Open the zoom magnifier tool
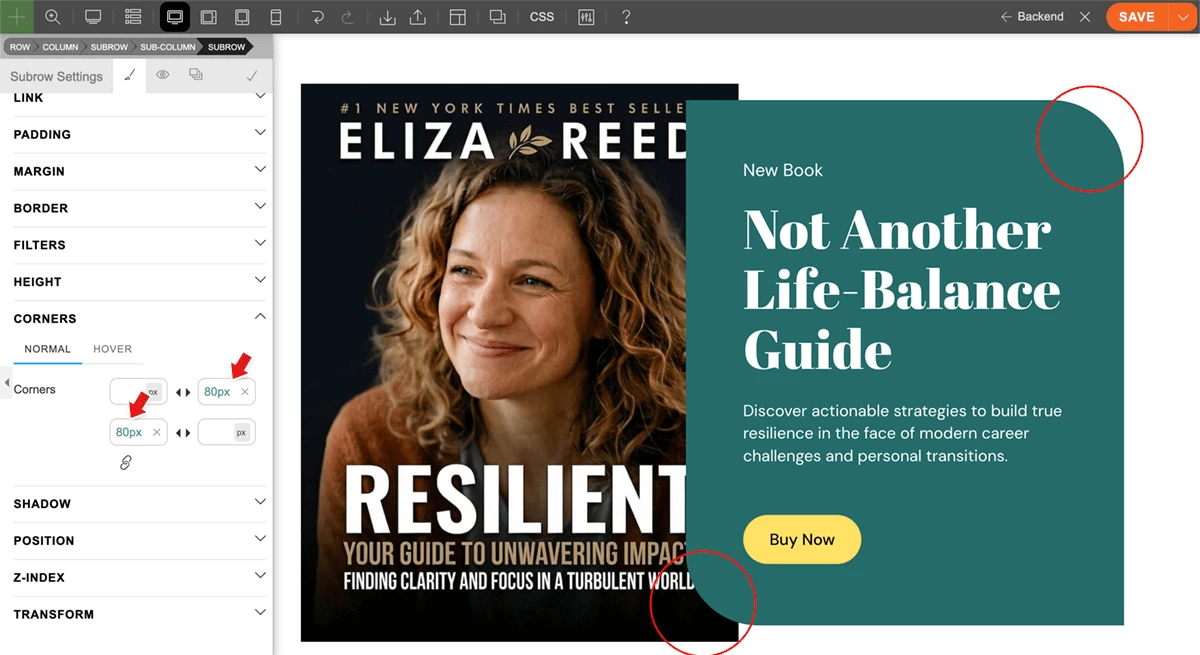The height and width of the screenshot is (655, 1200). (53, 17)
